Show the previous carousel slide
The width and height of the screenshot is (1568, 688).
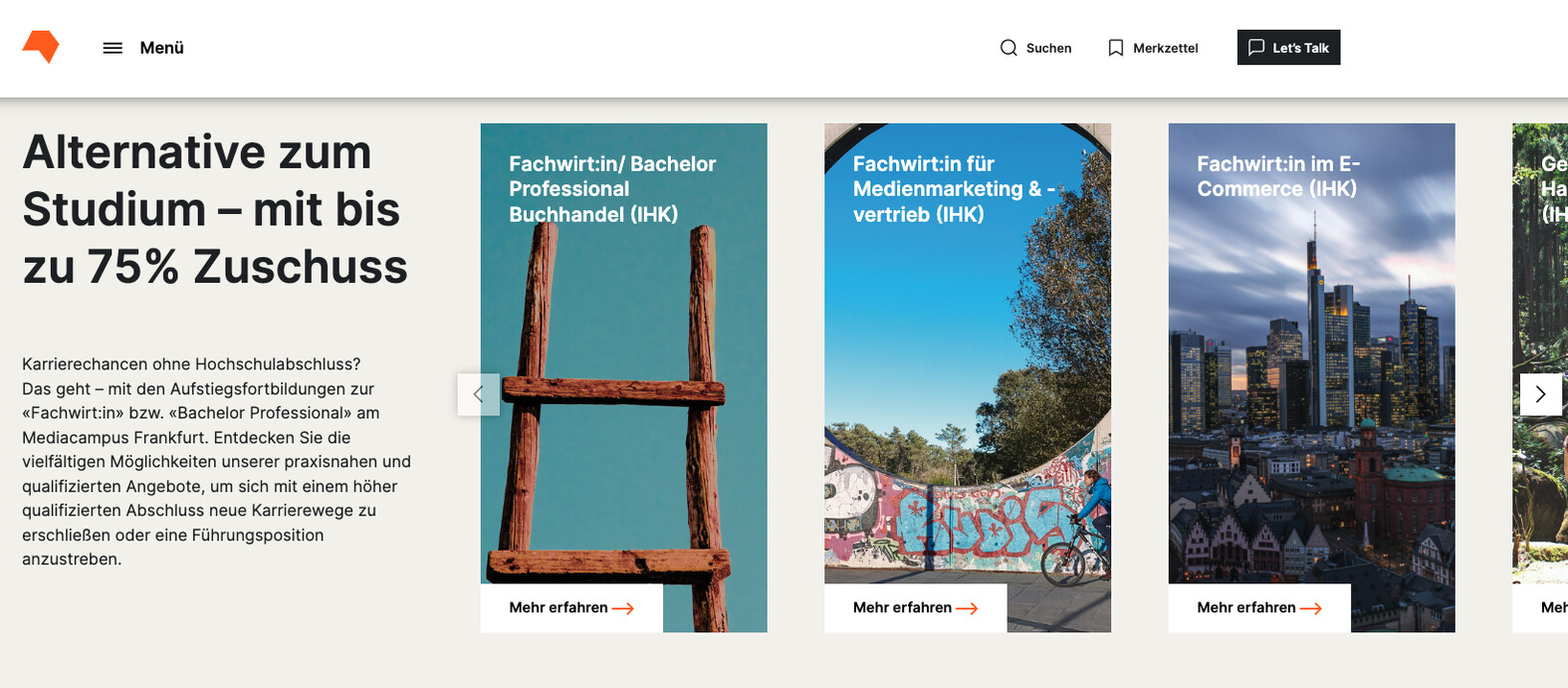[479, 394]
